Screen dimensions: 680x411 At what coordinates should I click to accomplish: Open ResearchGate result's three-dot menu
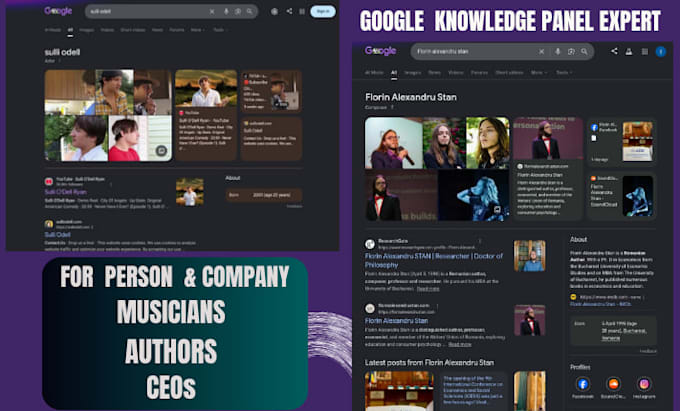tap(480, 241)
